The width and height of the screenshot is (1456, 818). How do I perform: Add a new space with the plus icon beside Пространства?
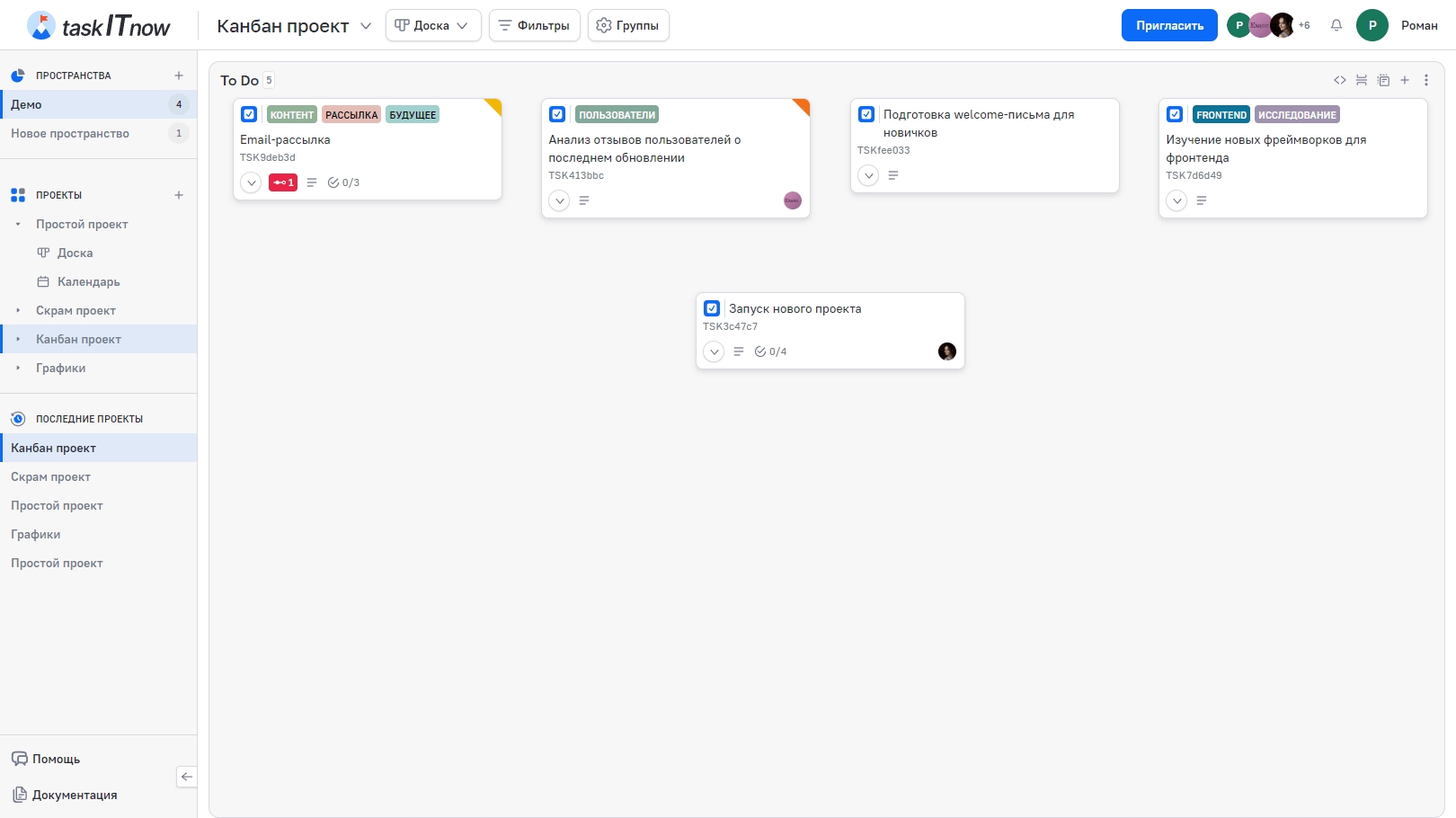(179, 76)
